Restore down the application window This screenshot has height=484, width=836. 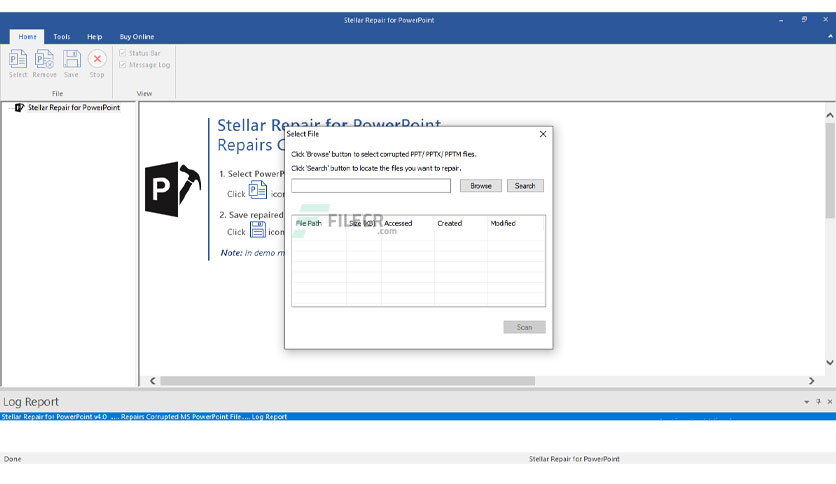(804, 19)
